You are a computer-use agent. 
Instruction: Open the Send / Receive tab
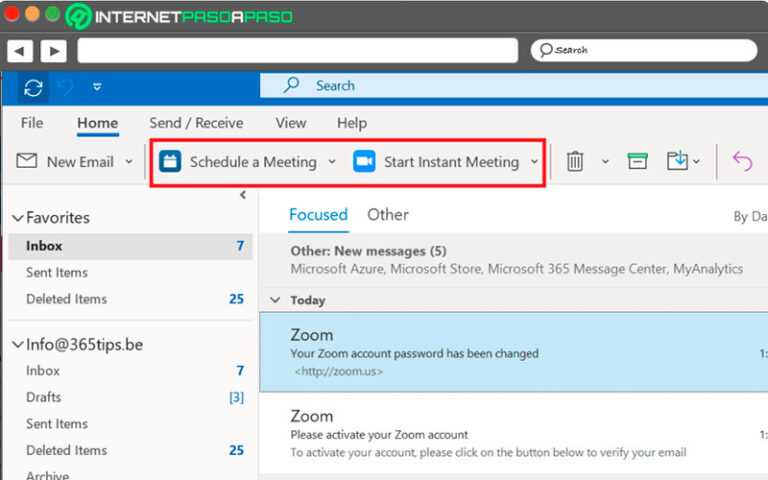[x=196, y=123]
